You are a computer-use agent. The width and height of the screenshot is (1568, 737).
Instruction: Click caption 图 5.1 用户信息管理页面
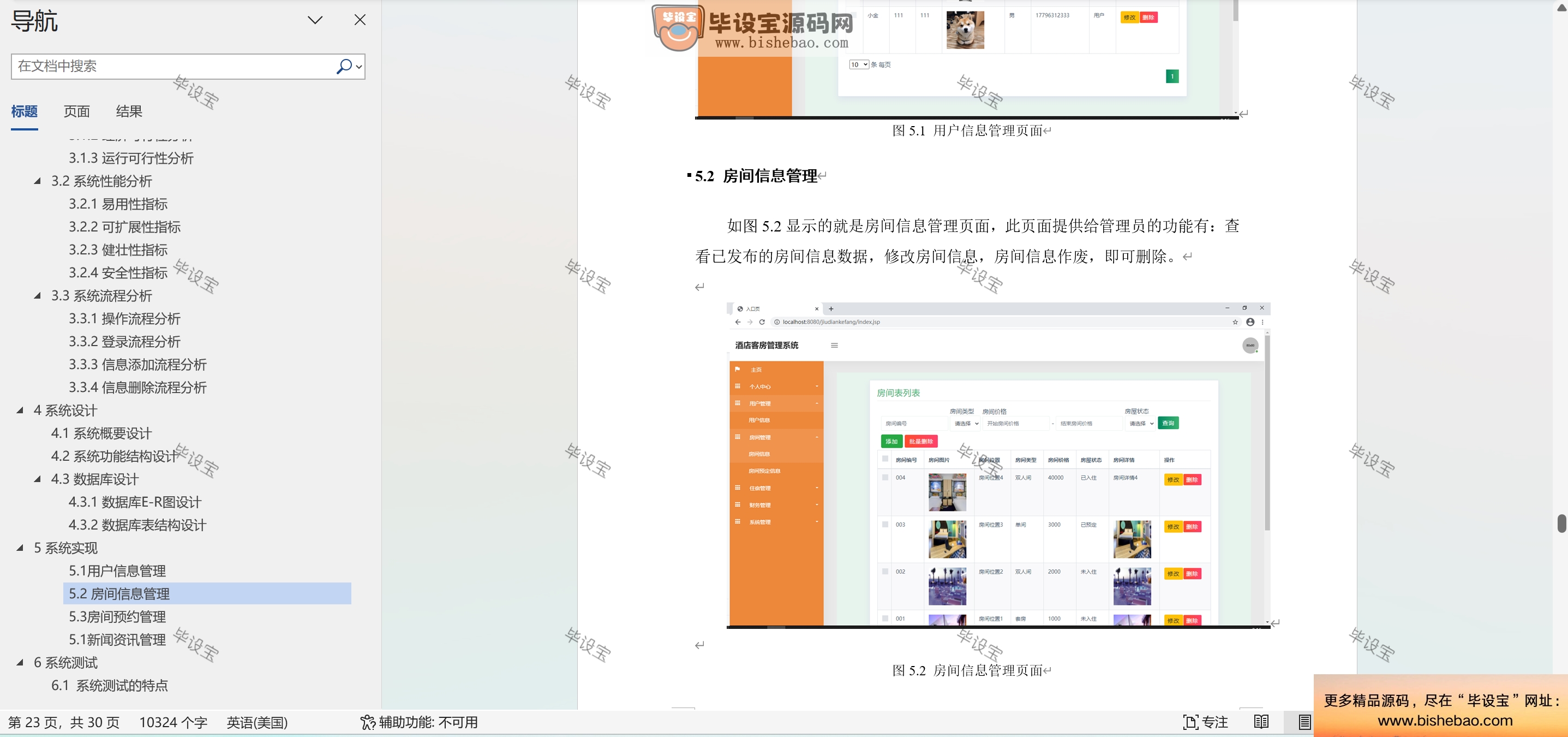point(968,130)
